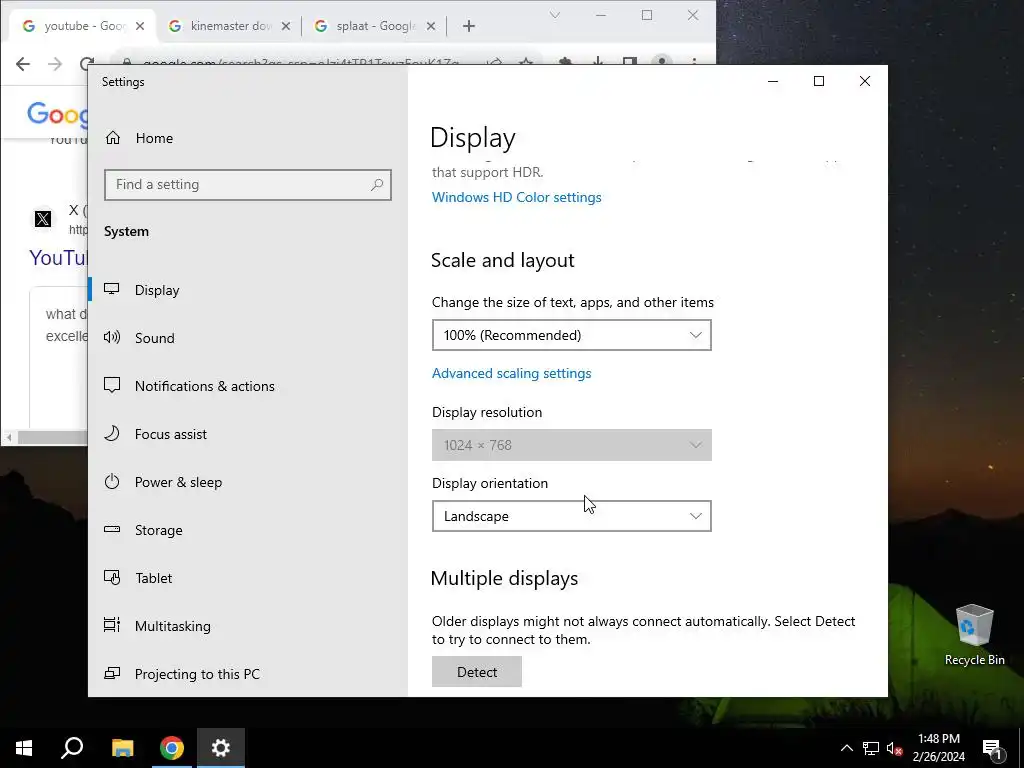Expand the 100% (Recommended) scale dropdown
Viewport: 1024px width, 768px height.
click(571, 335)
